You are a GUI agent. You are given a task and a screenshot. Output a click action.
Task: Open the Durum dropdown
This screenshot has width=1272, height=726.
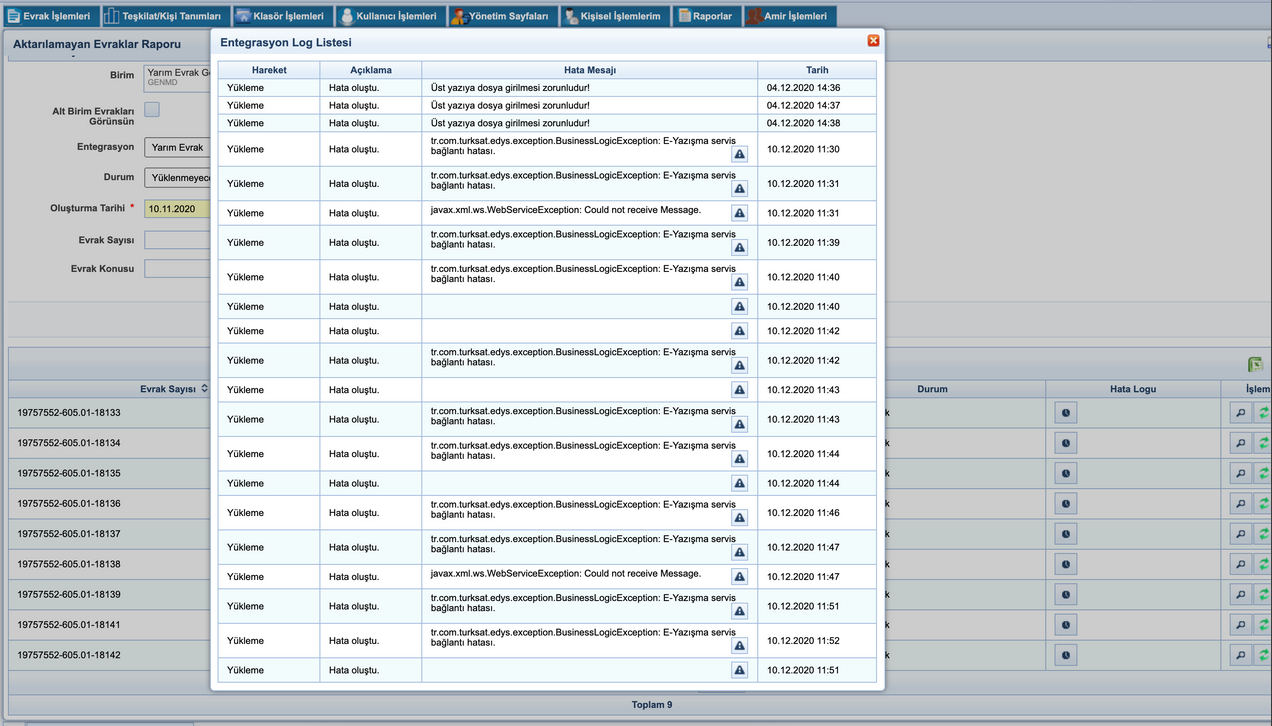177,177
